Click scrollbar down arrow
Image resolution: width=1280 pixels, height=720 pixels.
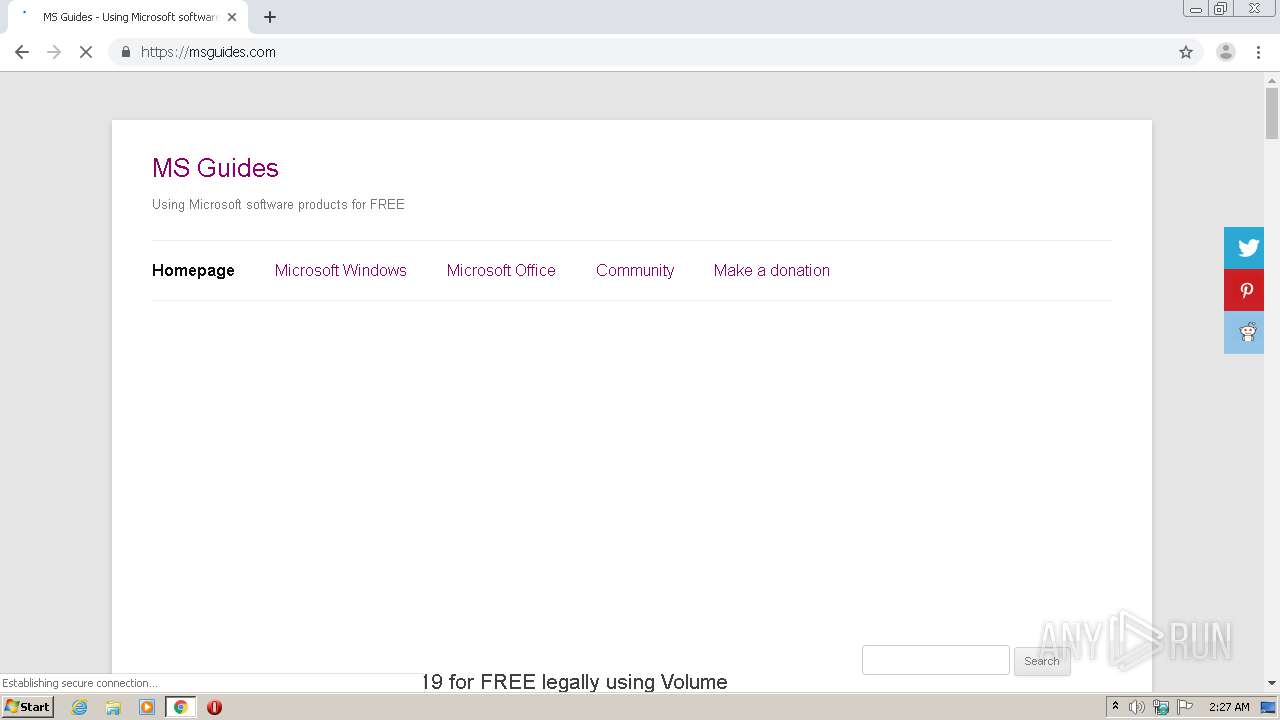tap(1272, 683)
